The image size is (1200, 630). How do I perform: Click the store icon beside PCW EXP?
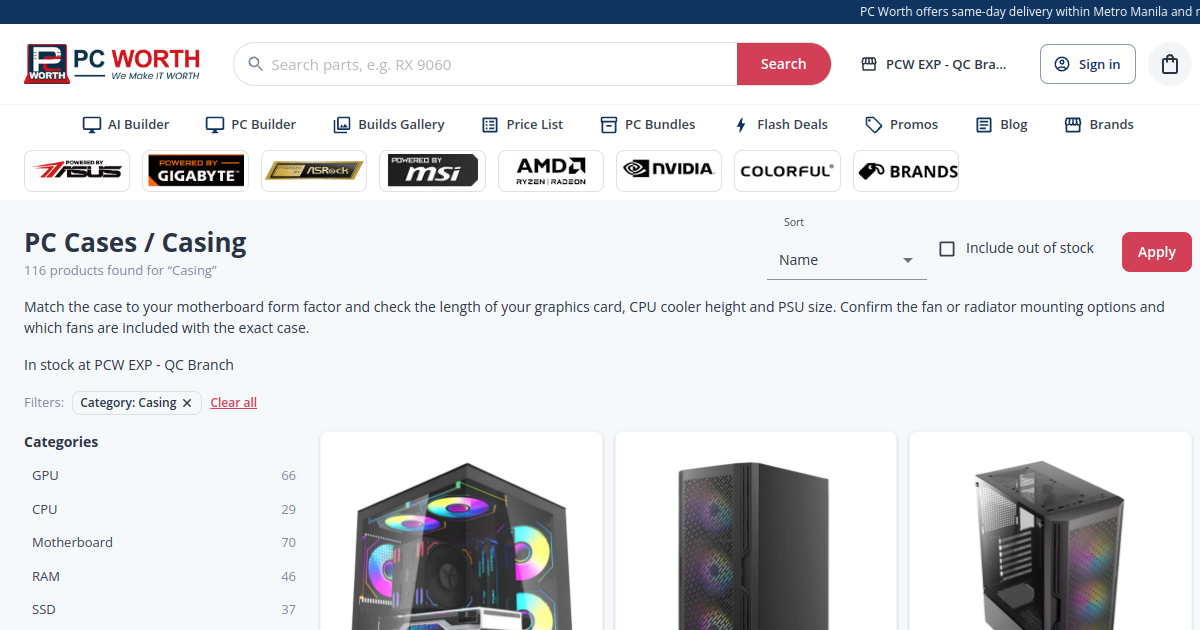(x=869, y=64)
